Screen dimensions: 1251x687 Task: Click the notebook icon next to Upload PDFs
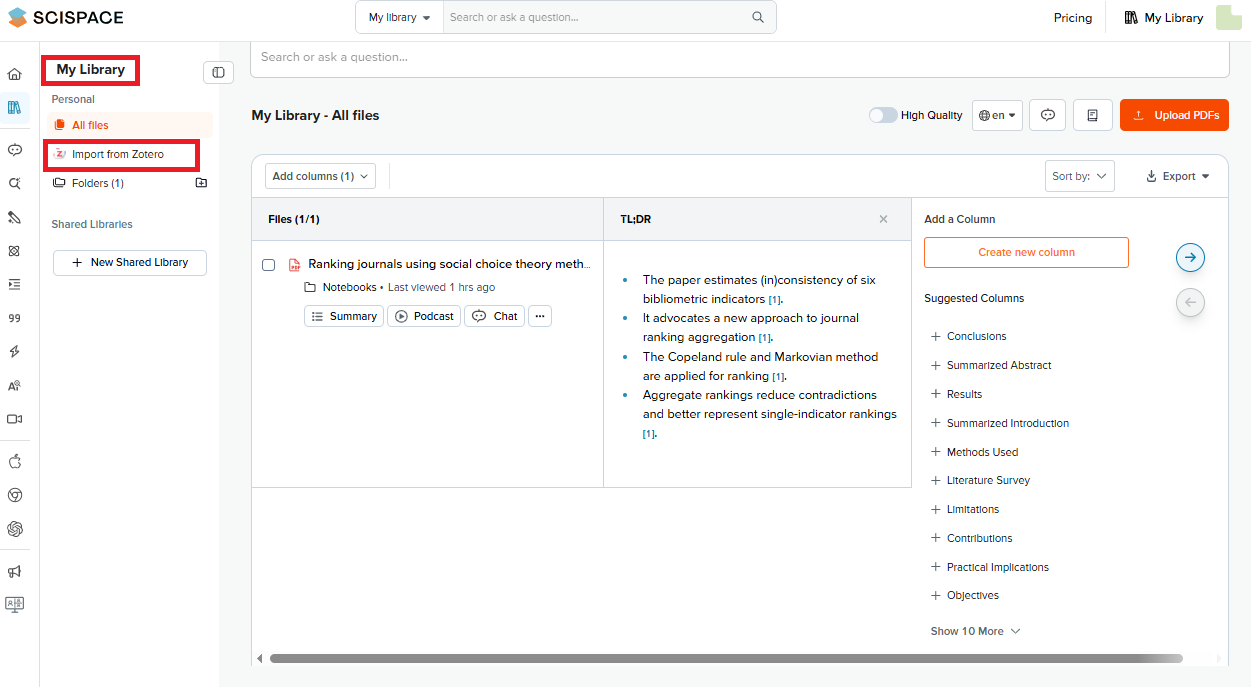[1093, 115]
